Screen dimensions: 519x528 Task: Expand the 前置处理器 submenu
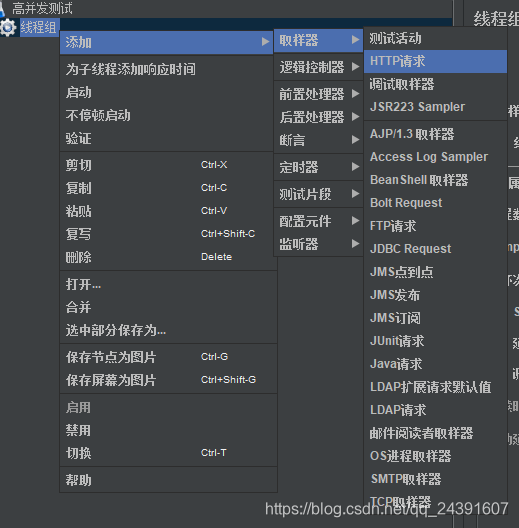point(318,94)
